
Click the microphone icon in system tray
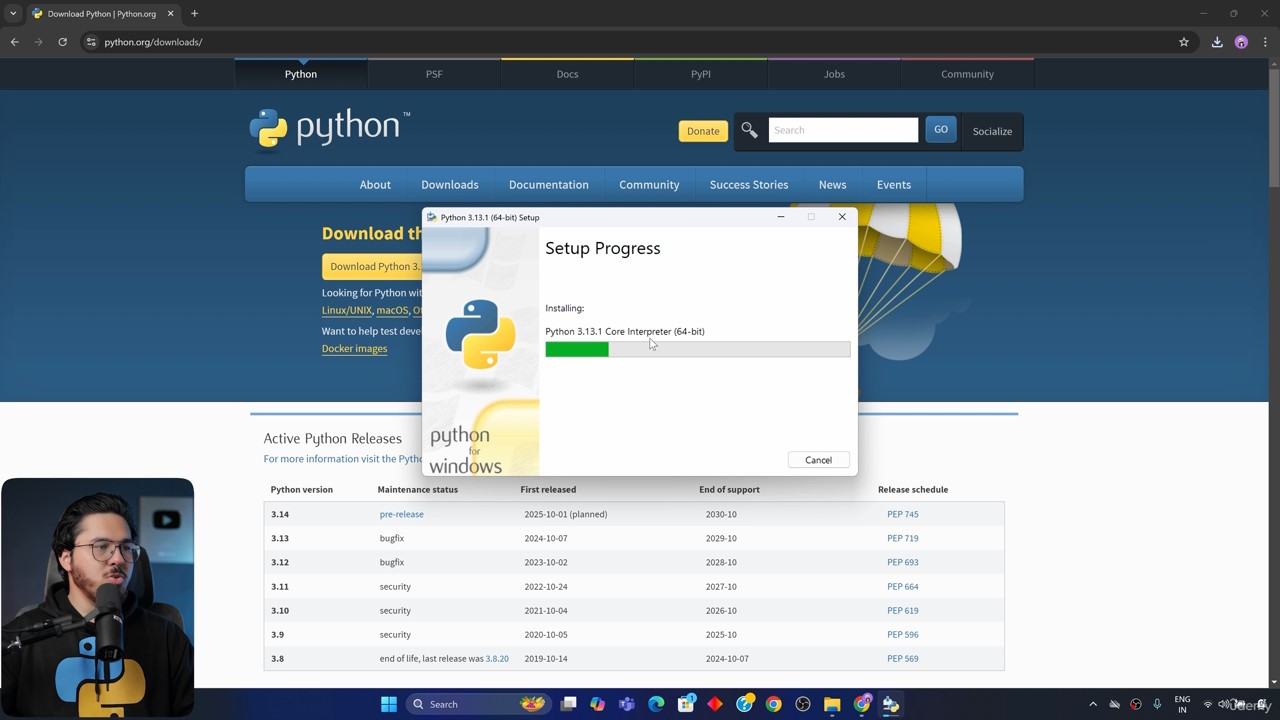[x=1157, y=704]
